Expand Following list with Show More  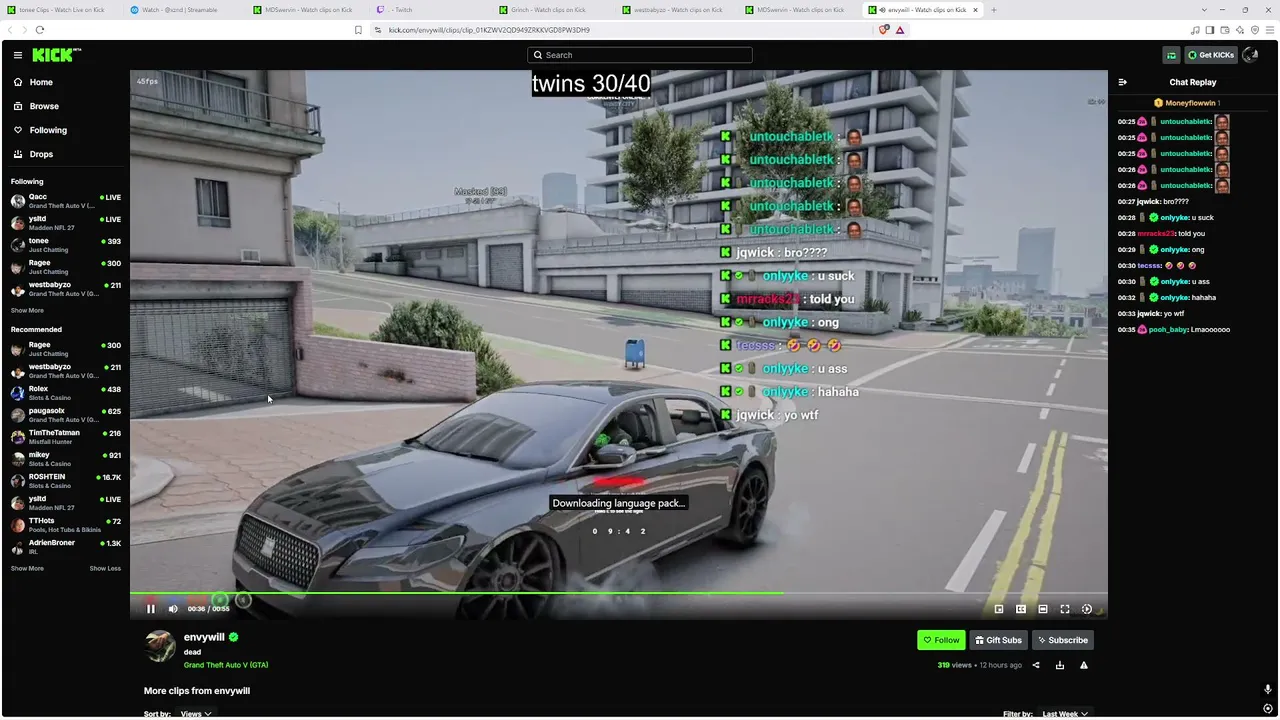(x=27, y=311)
